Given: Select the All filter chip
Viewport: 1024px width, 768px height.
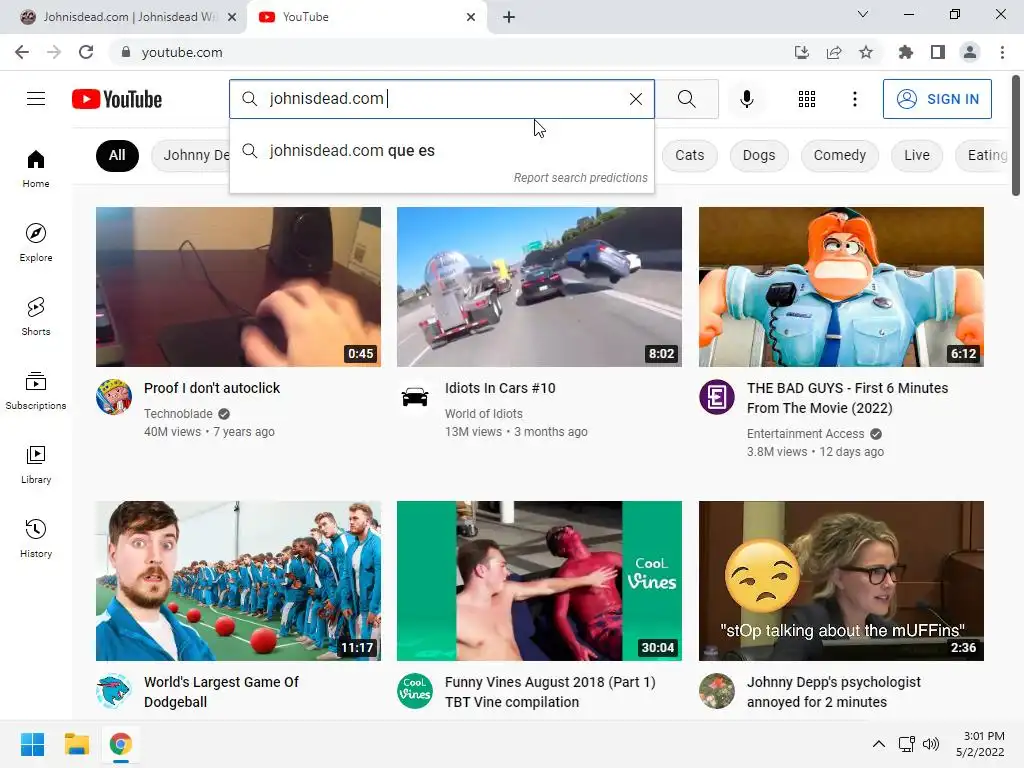Looking at the screenshot, I should [117, 155].
